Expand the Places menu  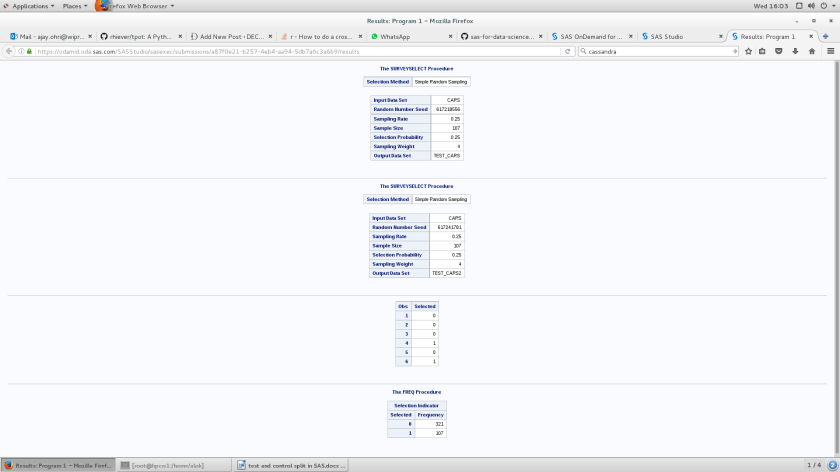click(75, 6)
